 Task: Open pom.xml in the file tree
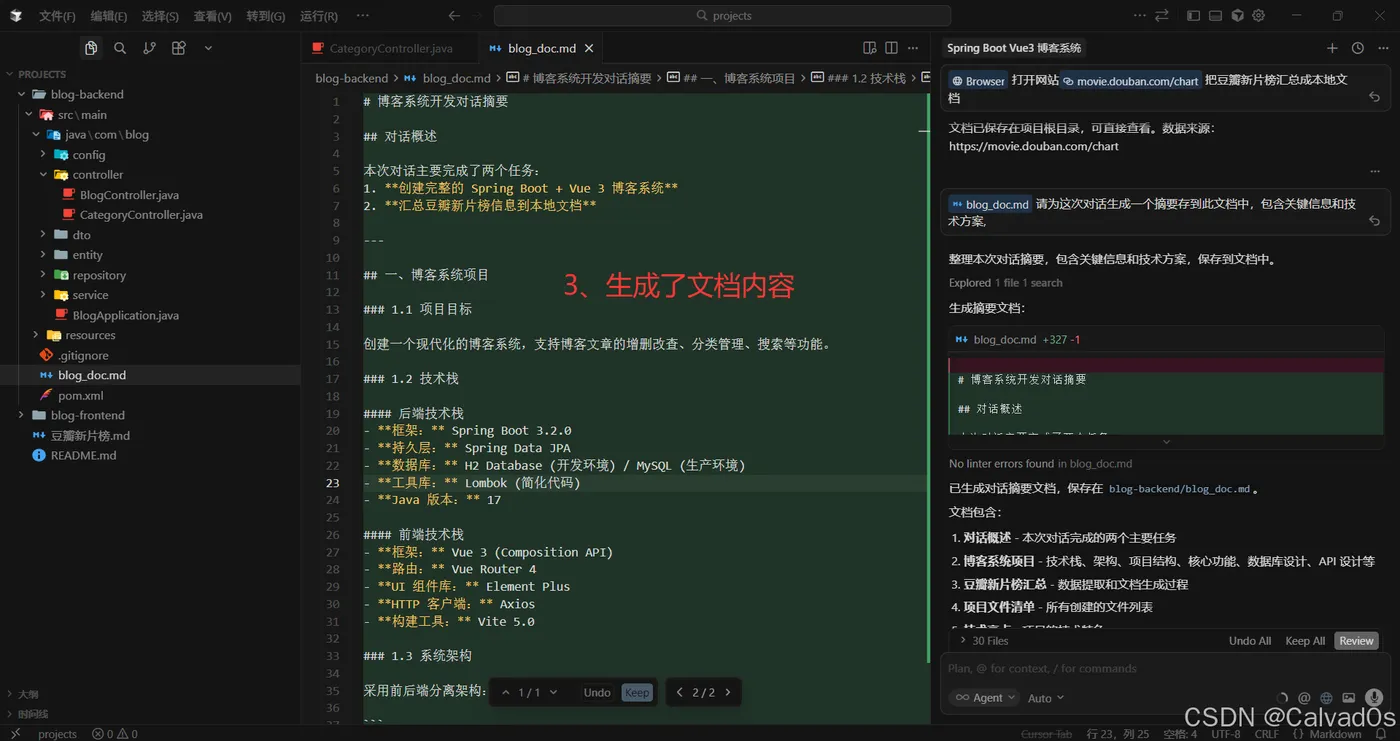(81, 395)
